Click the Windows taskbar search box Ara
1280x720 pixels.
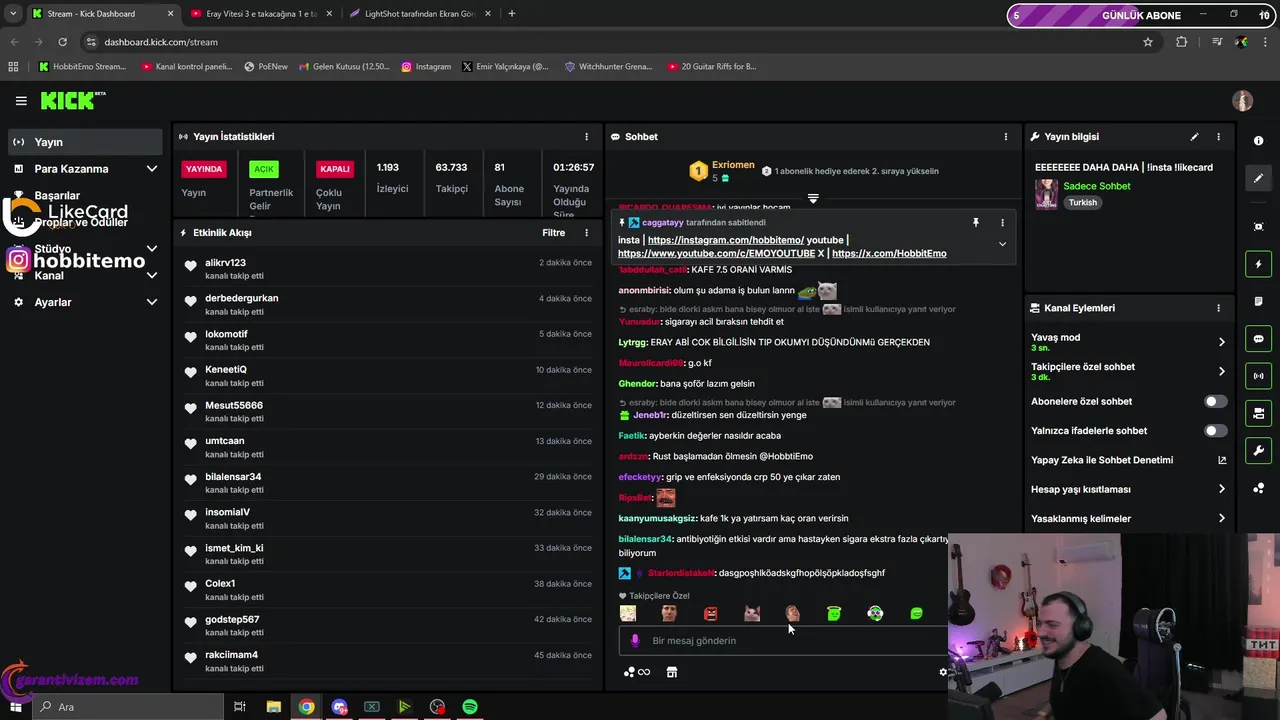click(127, 707)
